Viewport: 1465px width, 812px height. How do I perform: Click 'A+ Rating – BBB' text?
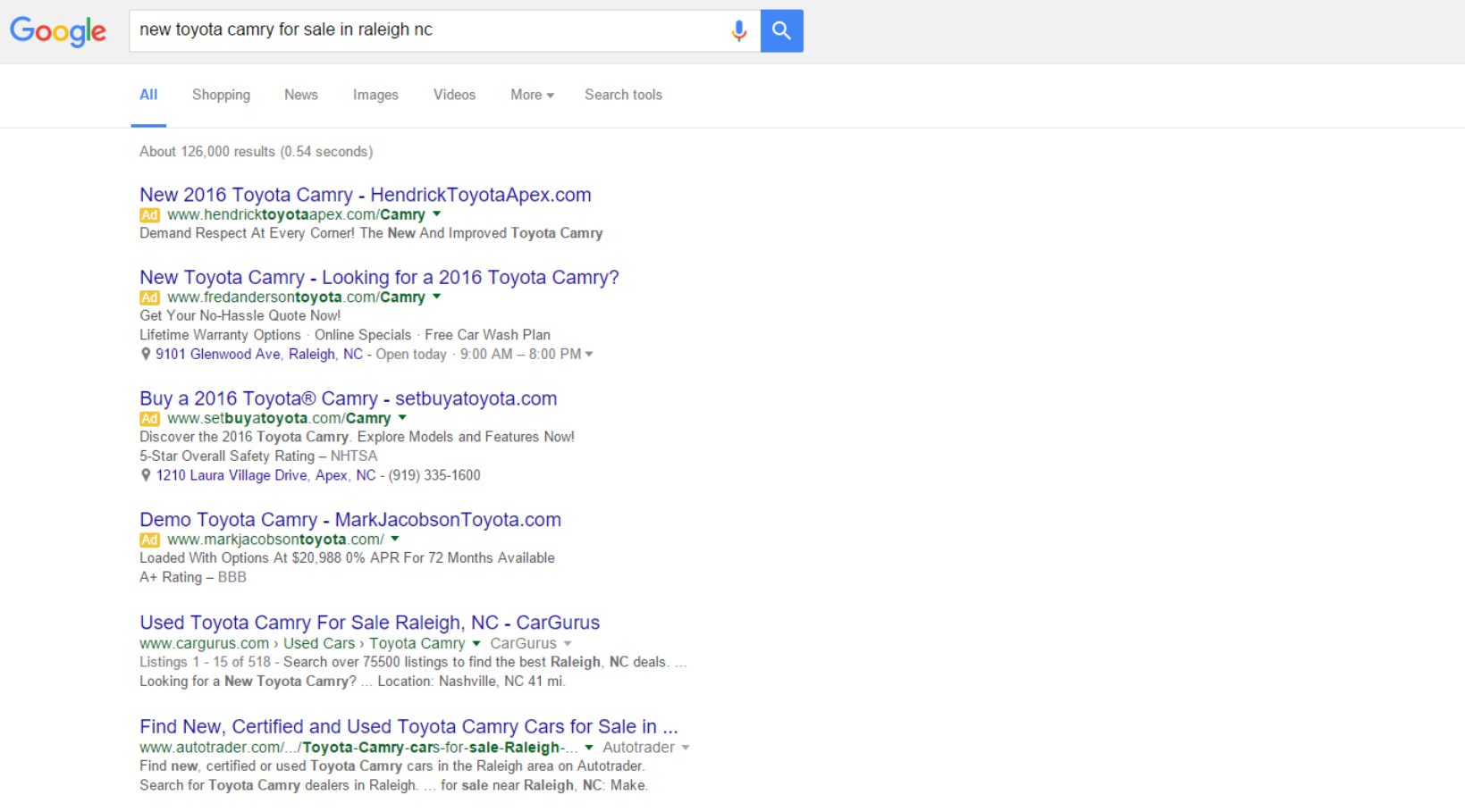click(x=192, y=577)
